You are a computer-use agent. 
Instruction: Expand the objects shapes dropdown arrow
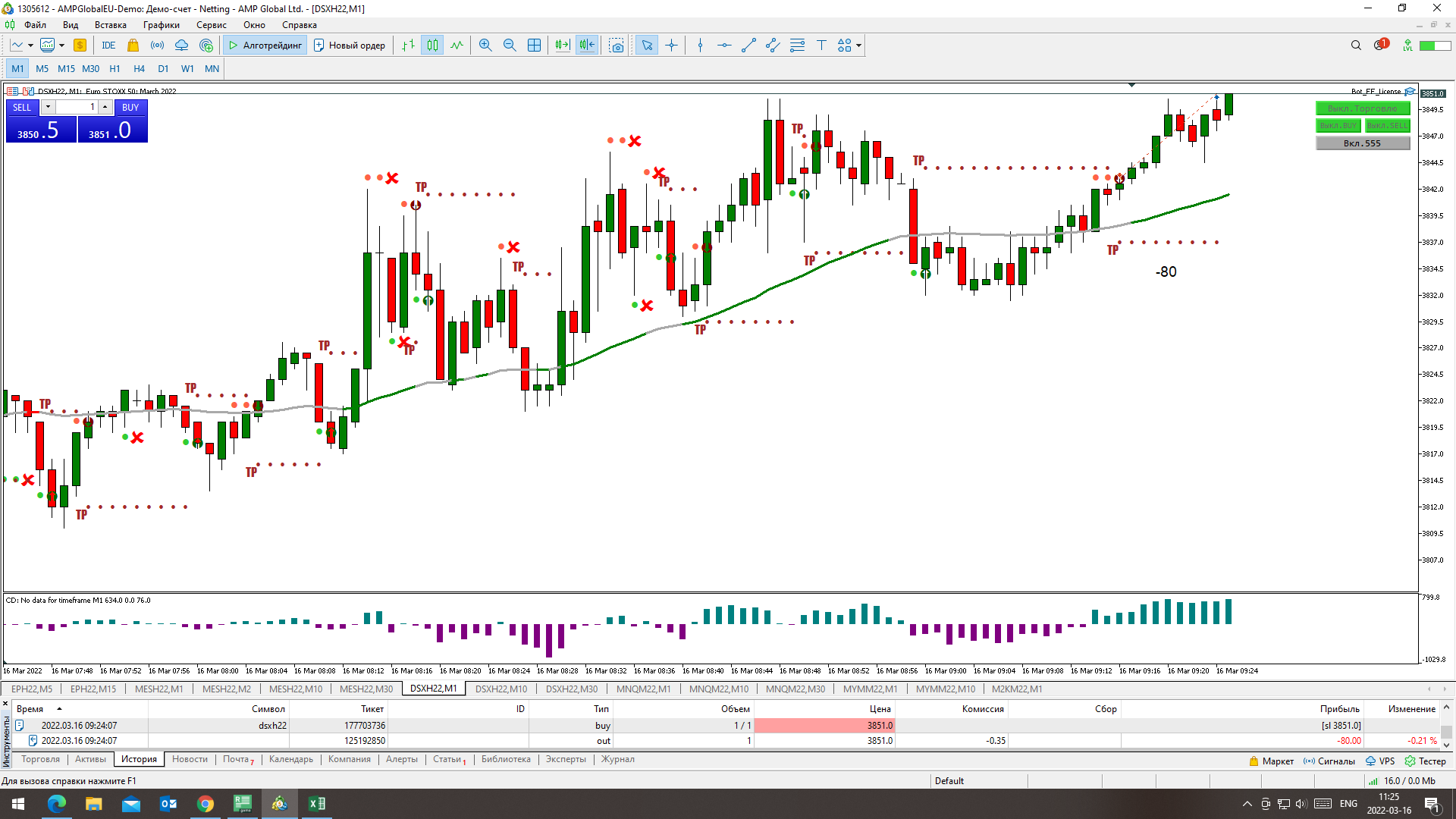tap(859, 45)
